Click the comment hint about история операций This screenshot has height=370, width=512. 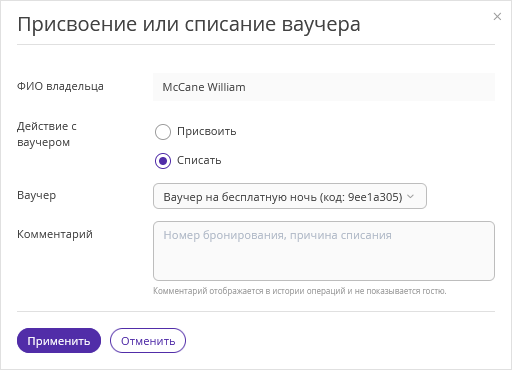point(299,291)
